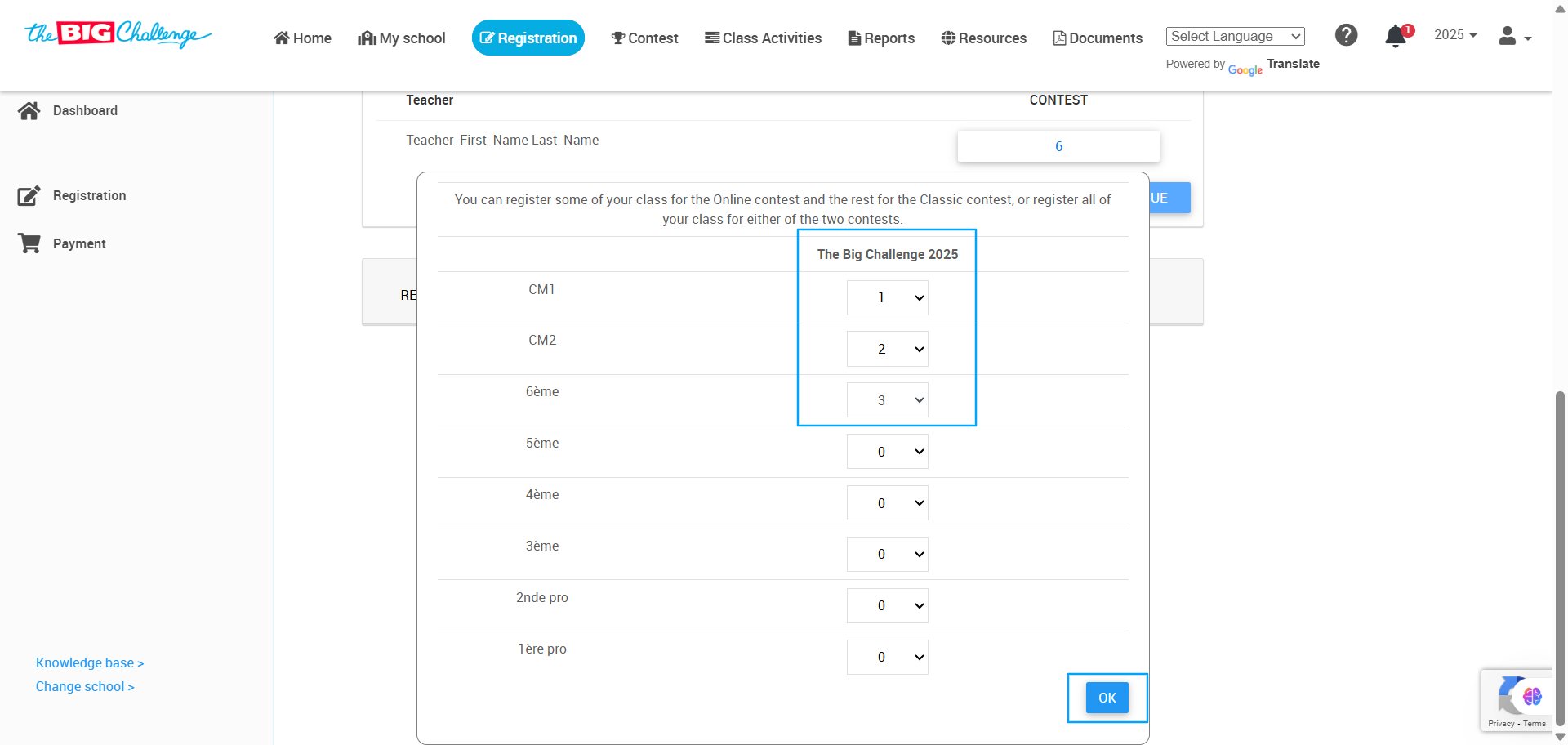Open the 3ème quantity dropdown
The width and height of the screenshot is (1568, 745).
[887, 555]
